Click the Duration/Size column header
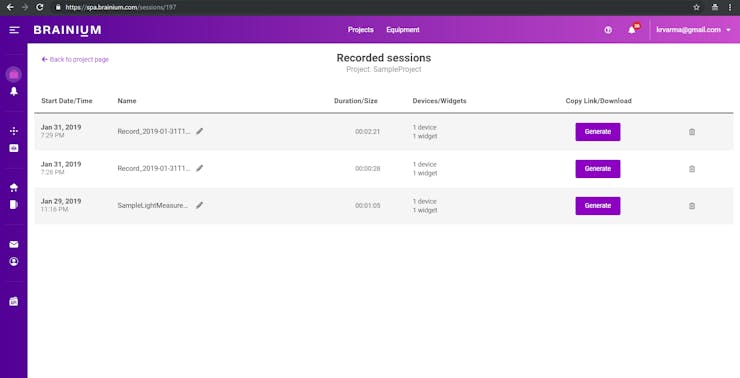Screen dimensions: 740x378 [x=356, y=101]
